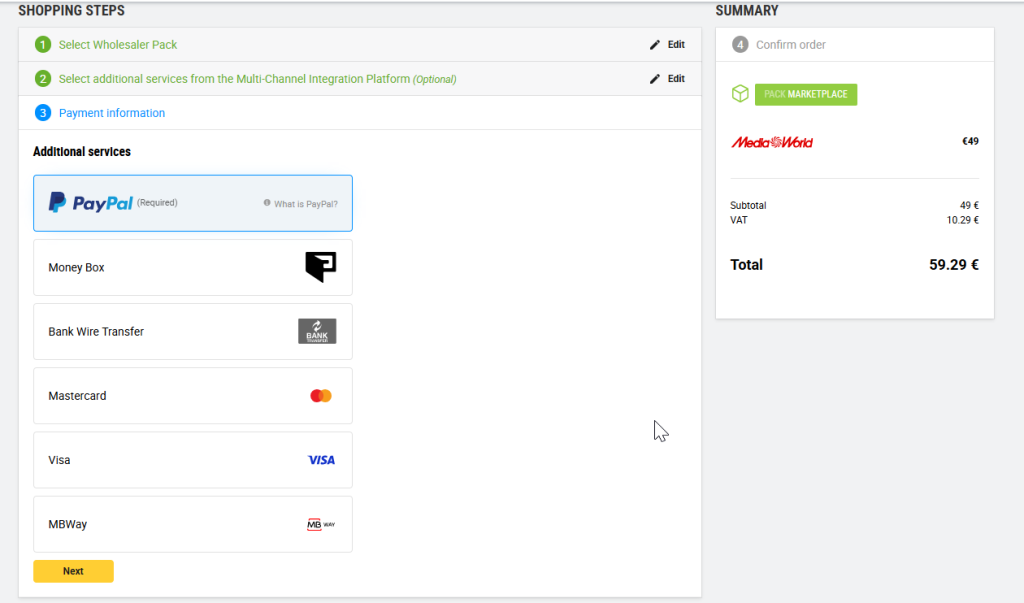Screen dimensions: 1024x603
Task: Click the MB Way logo icon
Action: [320, 524]
